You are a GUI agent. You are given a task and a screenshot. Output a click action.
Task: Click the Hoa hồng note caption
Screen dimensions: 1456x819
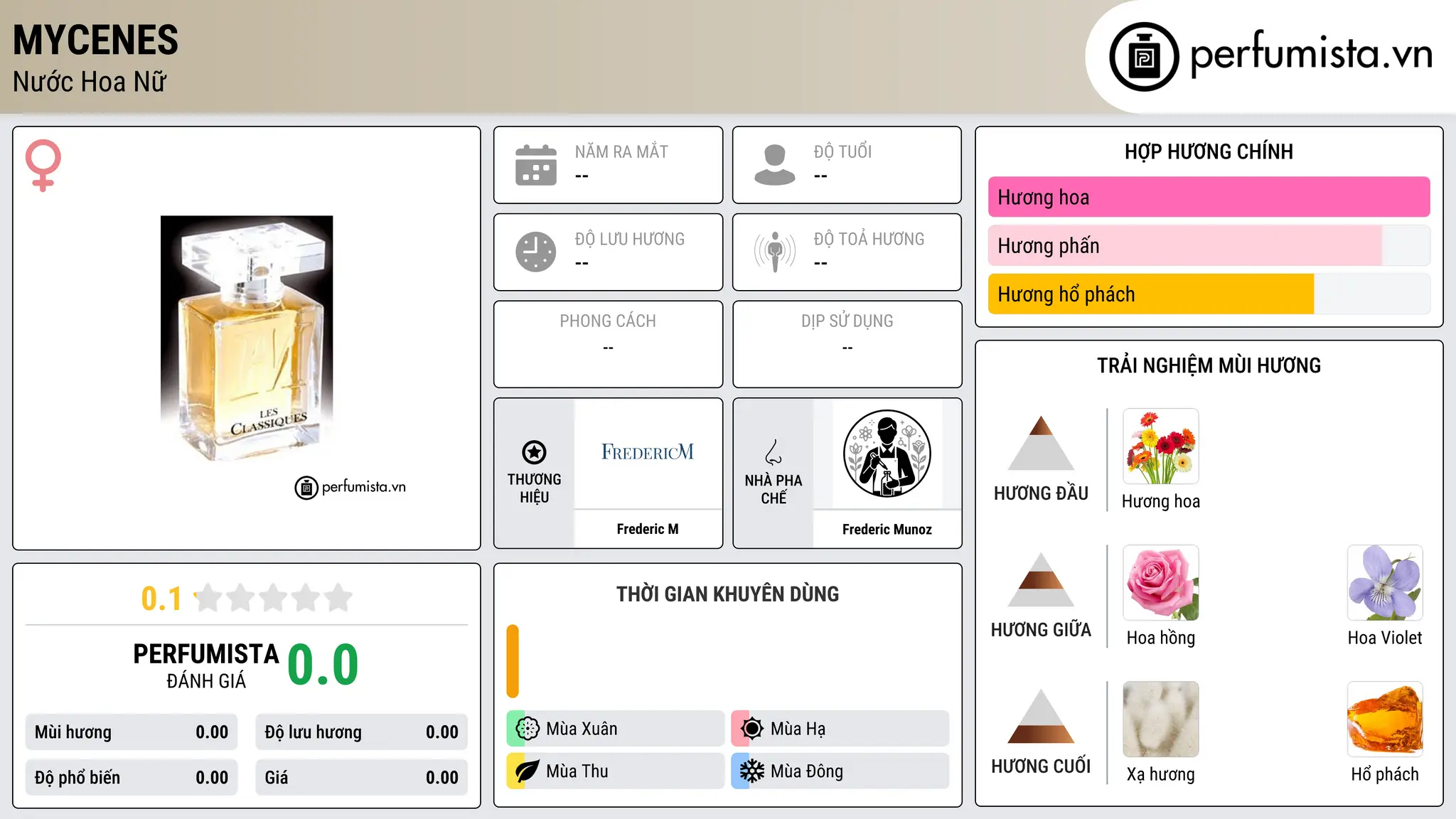click(x=1161, y=638)
